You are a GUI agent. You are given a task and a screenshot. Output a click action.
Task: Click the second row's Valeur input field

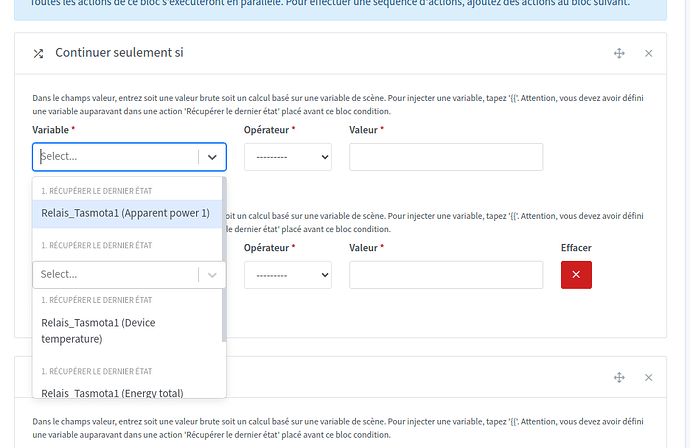[445, 275]
